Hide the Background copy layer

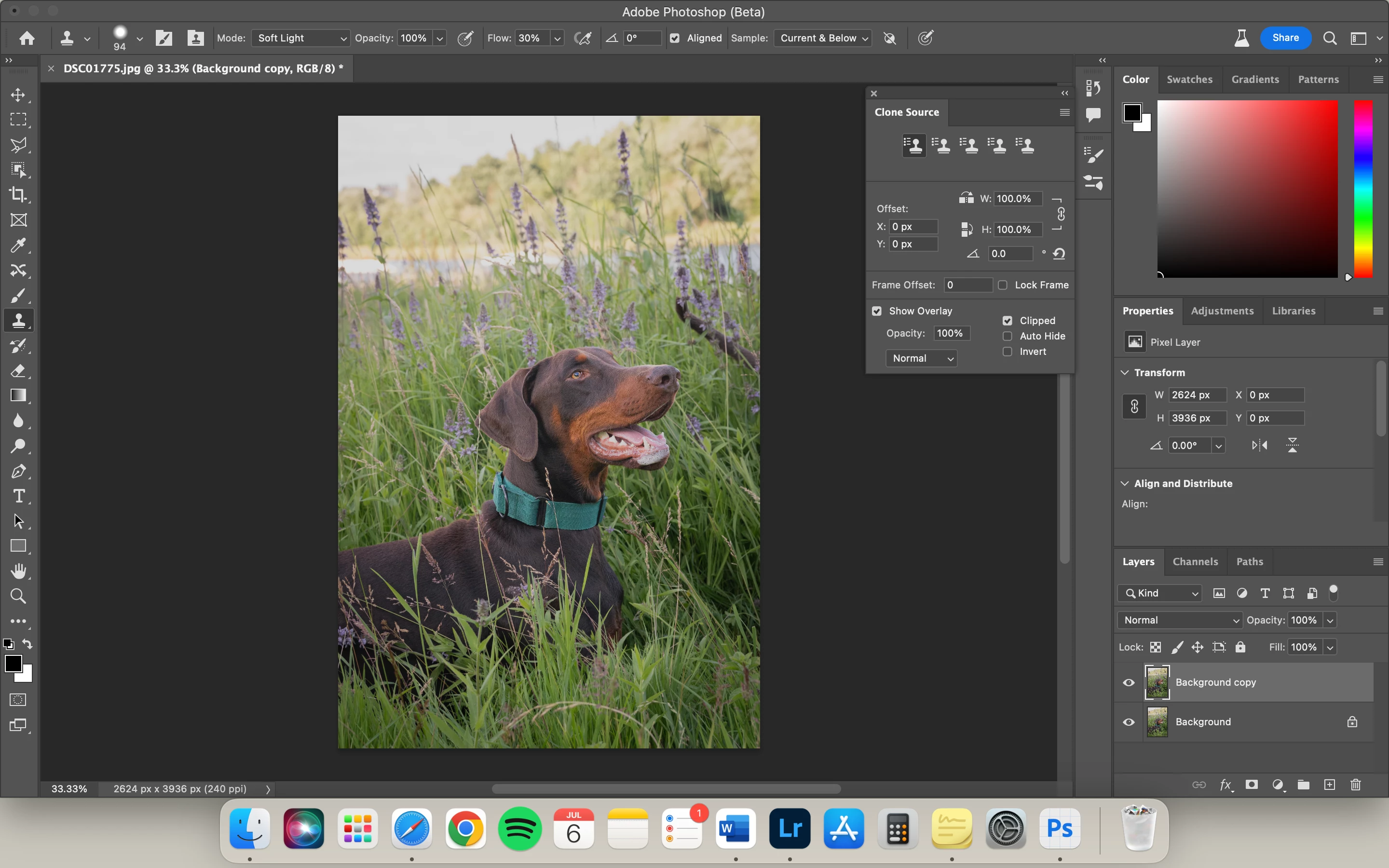click(x=1129, y=682)
